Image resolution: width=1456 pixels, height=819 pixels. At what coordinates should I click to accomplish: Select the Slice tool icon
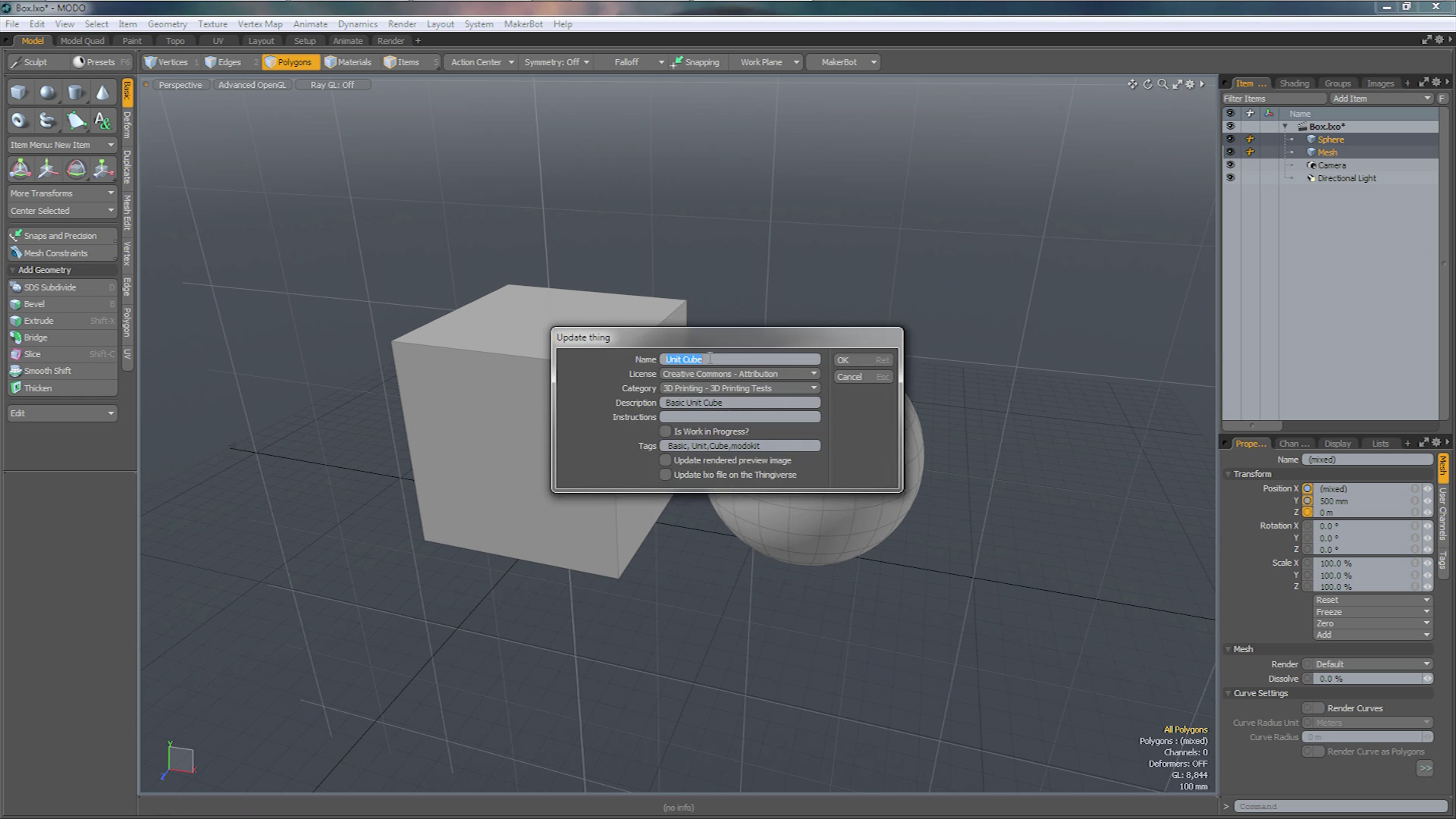(x=15, y=354)
